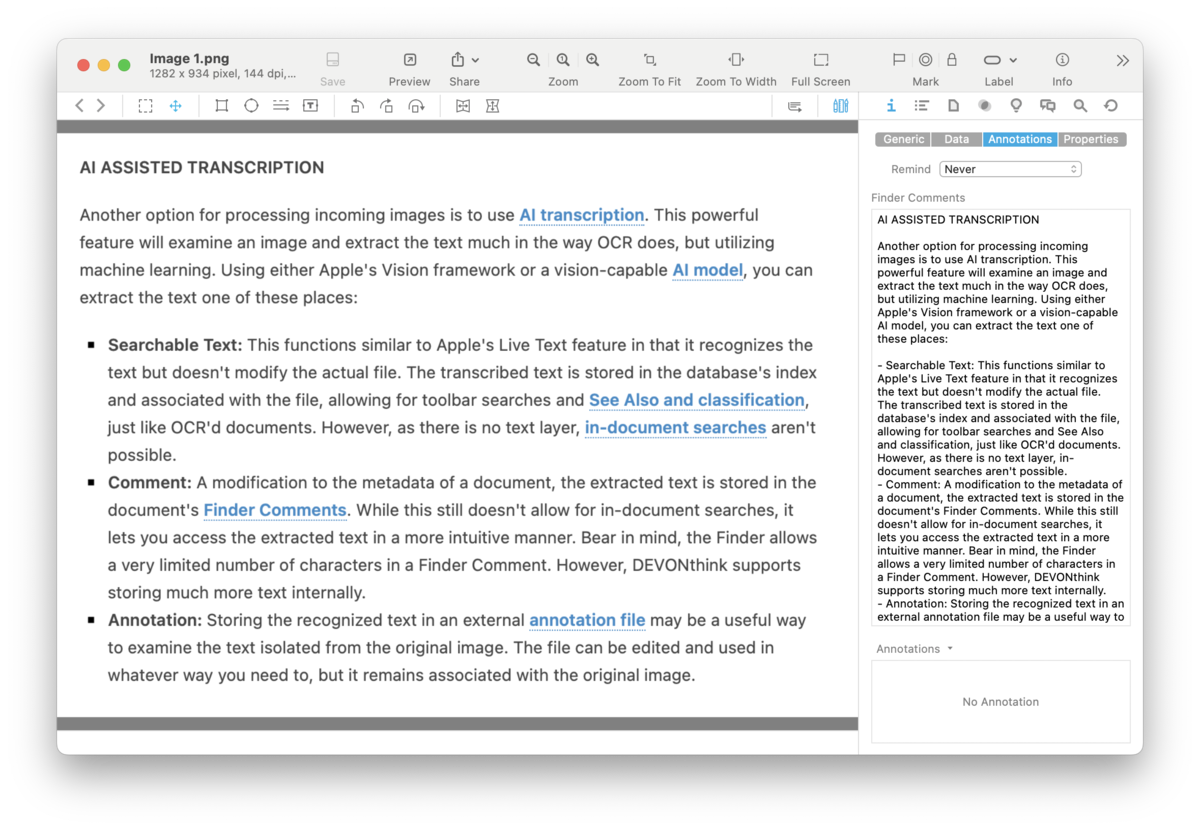Toggle the flag mark on document
This screenshot has height=830, width=1200.
(x=898, y=60)
